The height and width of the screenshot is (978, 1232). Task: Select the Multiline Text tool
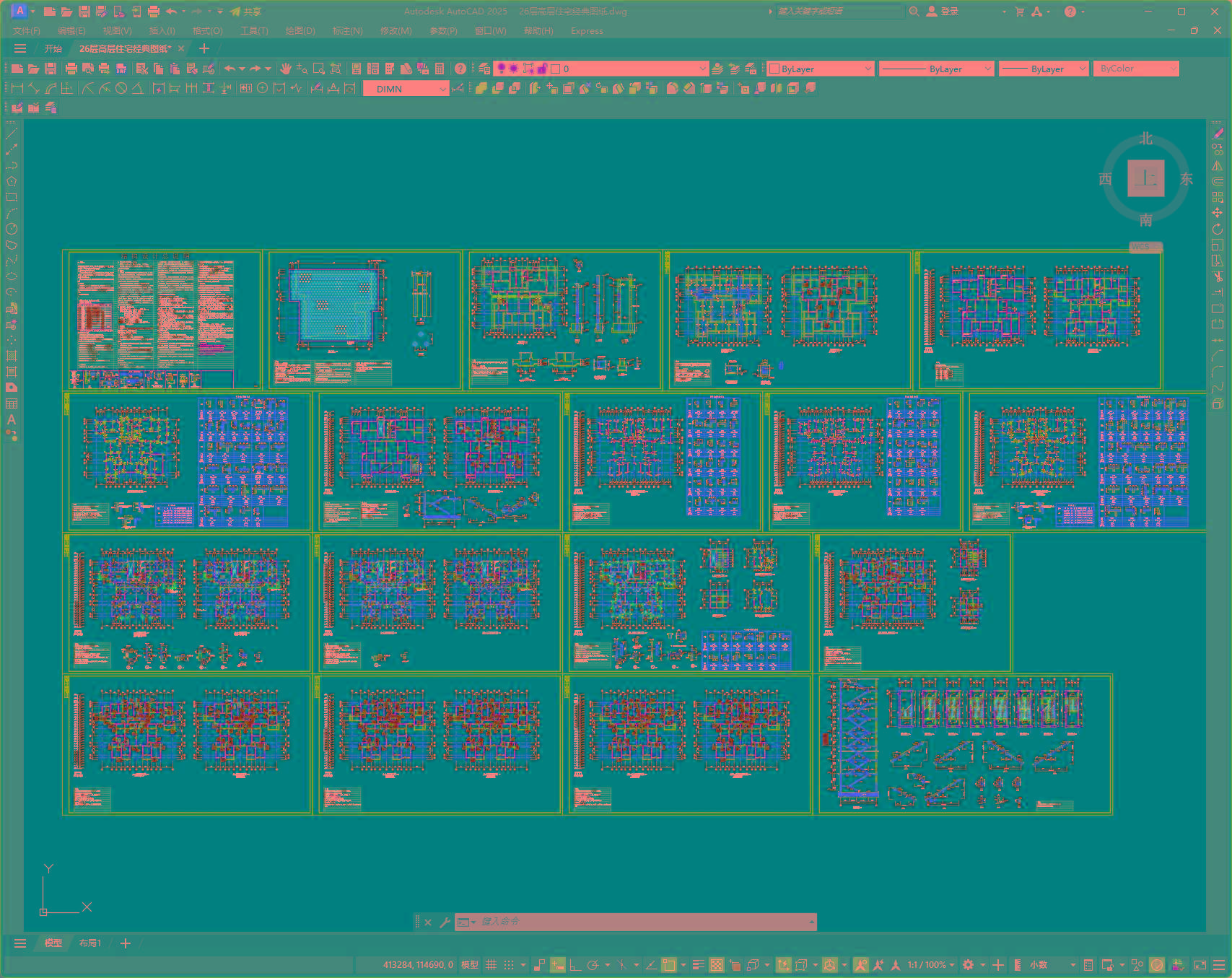coord(12,419)
